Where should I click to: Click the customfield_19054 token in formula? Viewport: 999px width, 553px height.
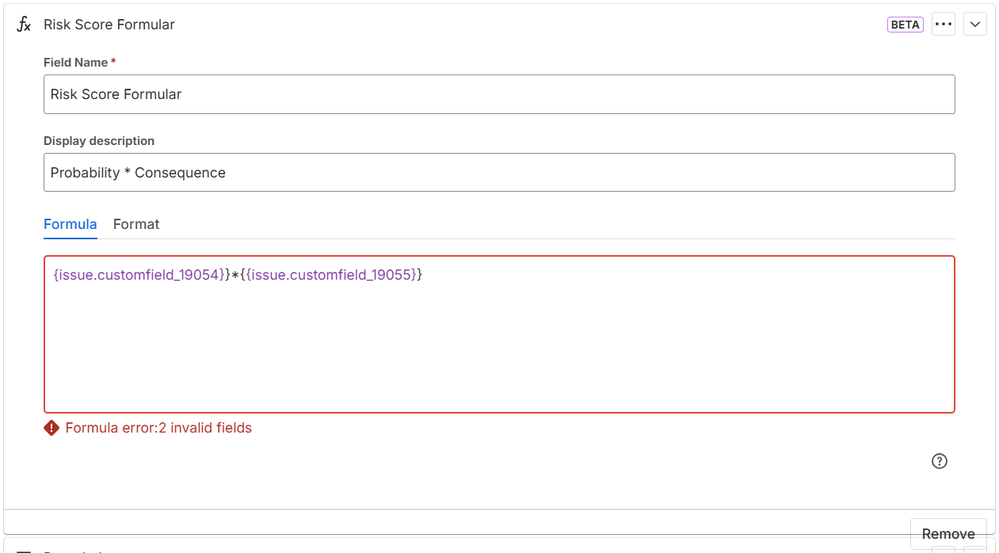tap(139, 275)
